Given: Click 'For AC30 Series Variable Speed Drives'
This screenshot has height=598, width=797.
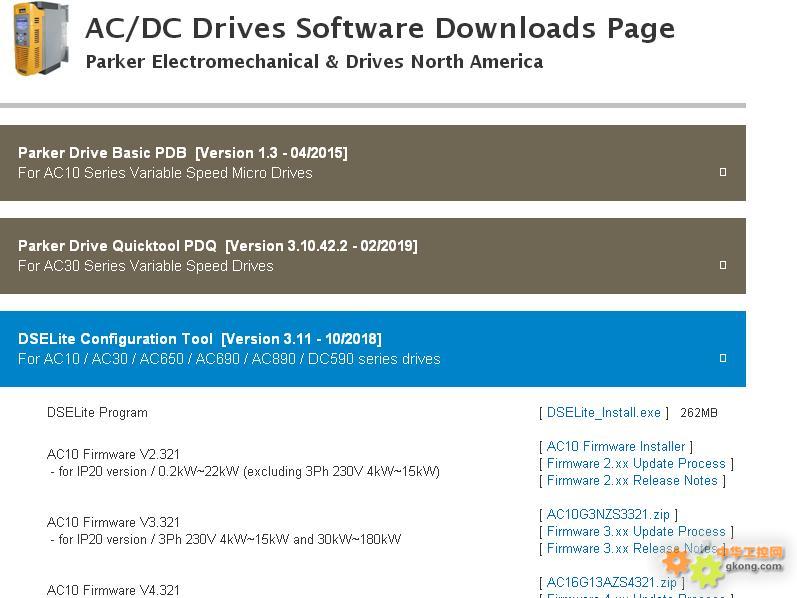Looking at the screenshot, I should 145,266.
